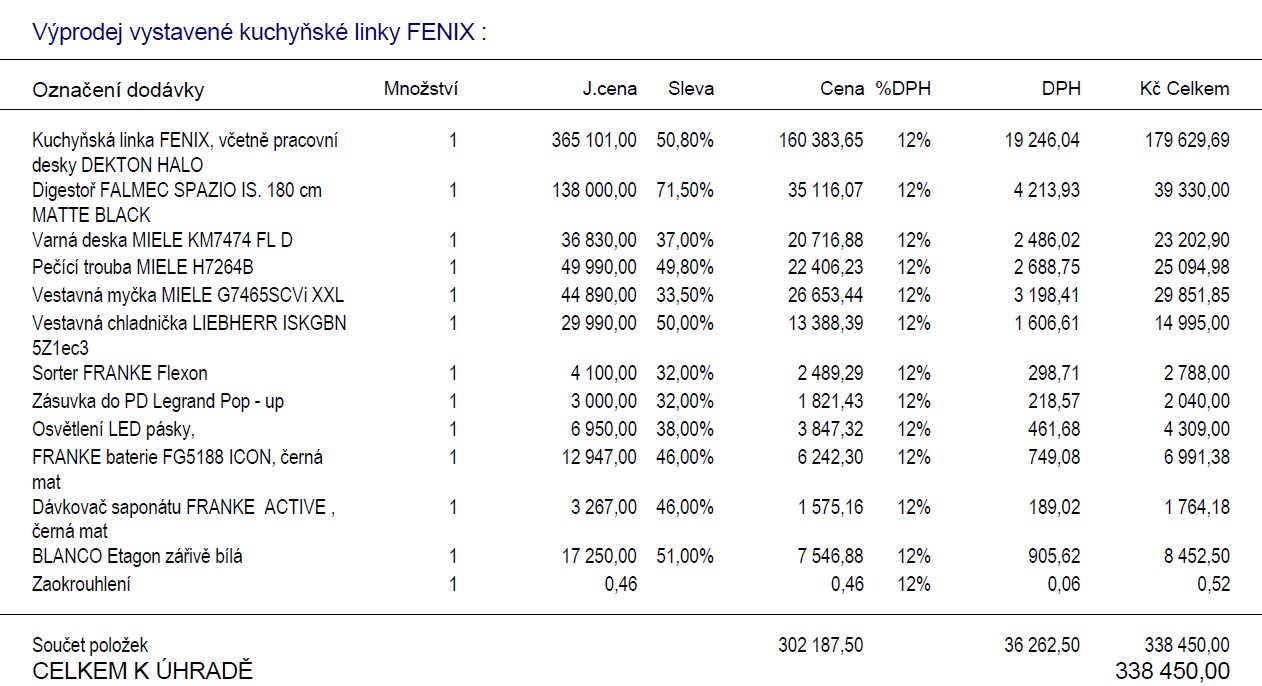
Task: Click the title 'Výprodej vystavené kuchyňské linky FENIX'
Action: pos(259,32)
